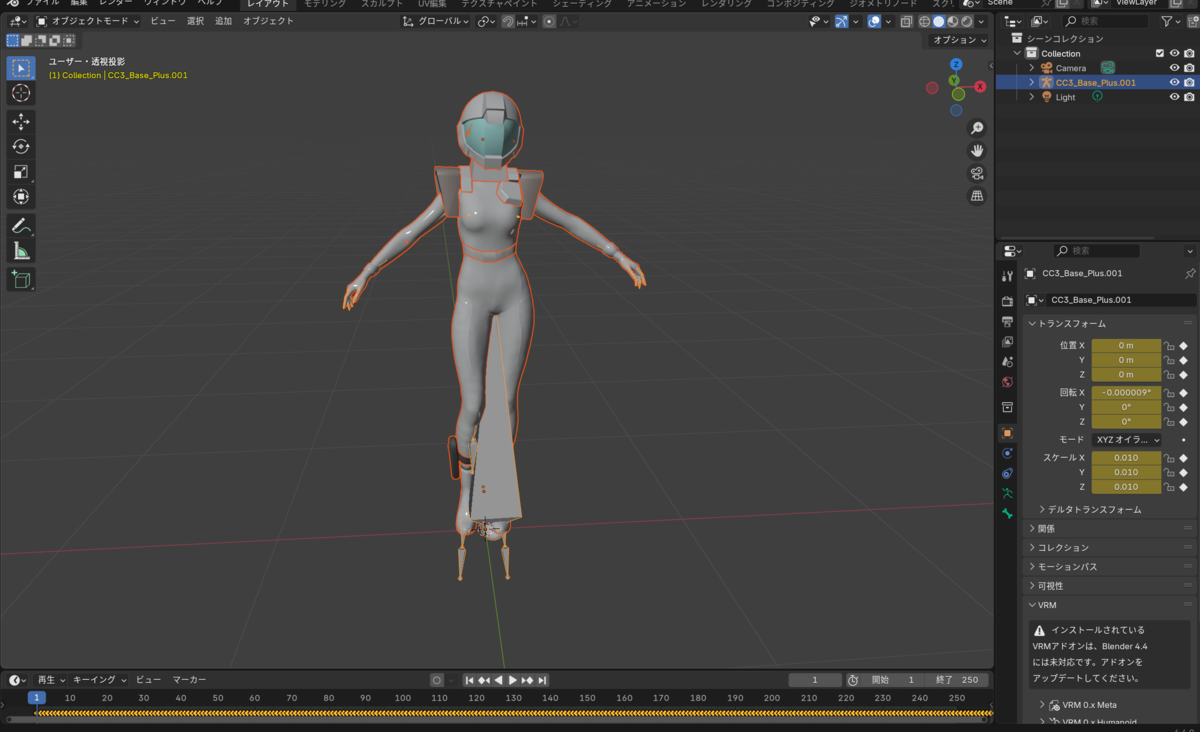Disable Camera rendering via camera icon
This screenshot has width=1200, height=732.
tap(1189, 68)
